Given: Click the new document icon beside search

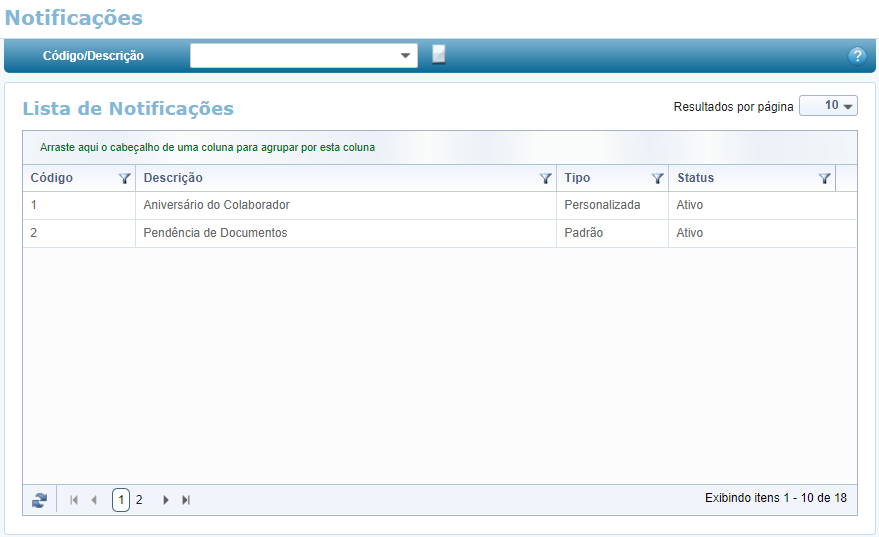Looking at the screenshot, I should coord(439,55).
